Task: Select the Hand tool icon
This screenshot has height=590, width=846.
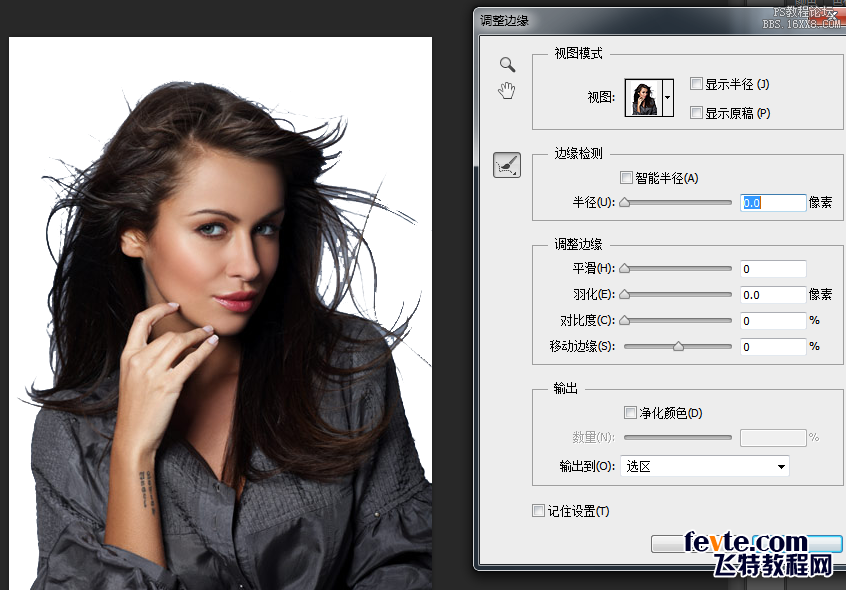Action: pos(507,91)
